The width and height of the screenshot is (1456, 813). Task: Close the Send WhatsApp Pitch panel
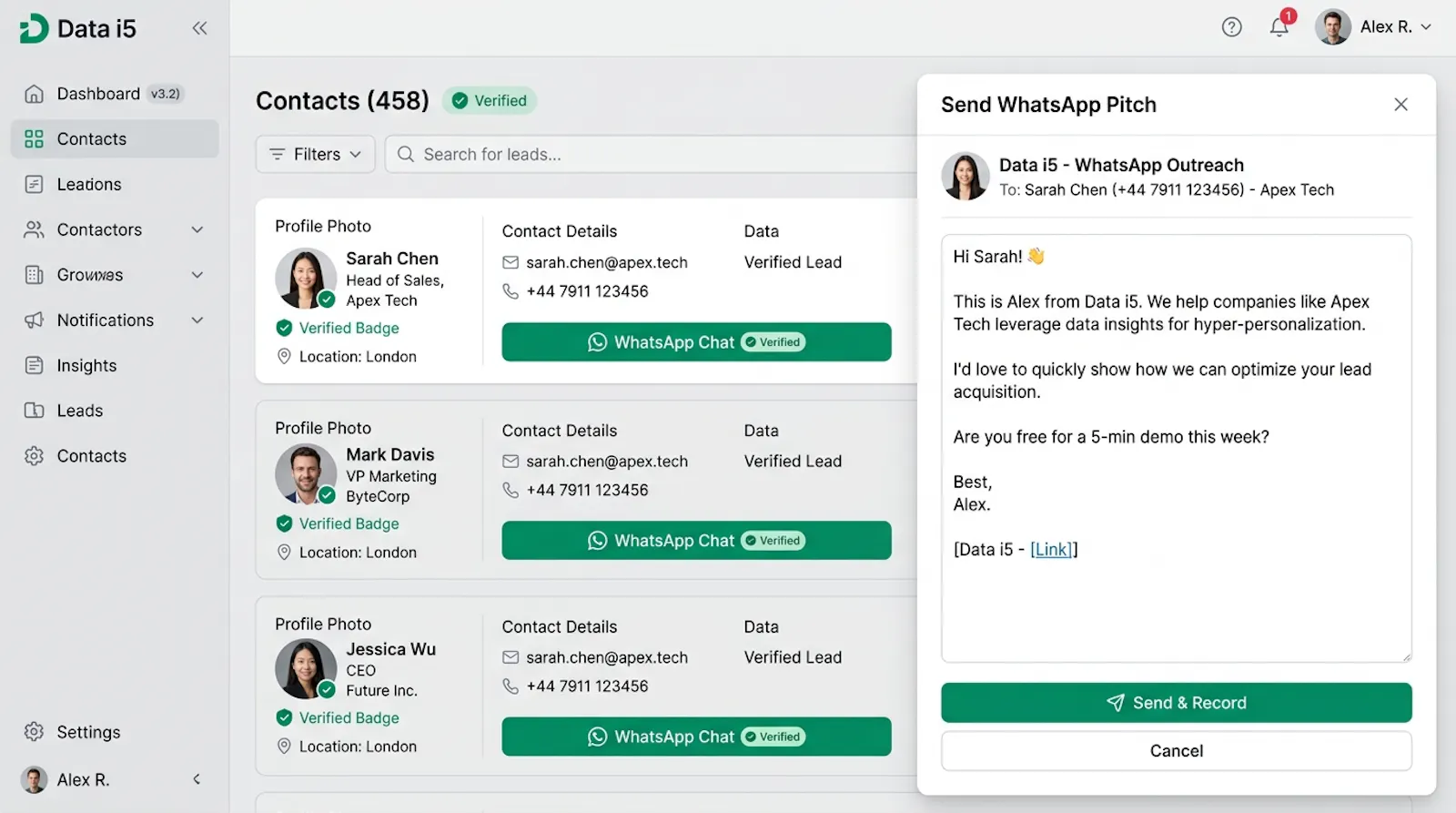coord(1400,105)
